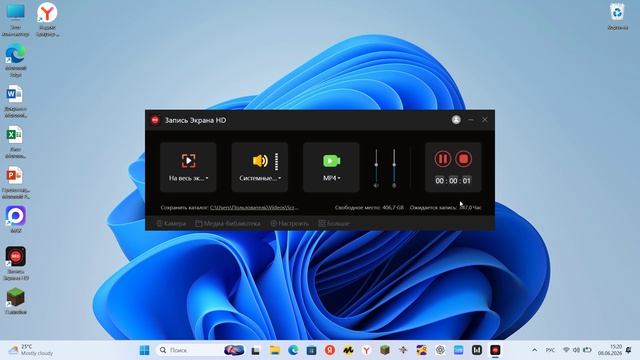Viewport: 640px width, 360px height.
Task: Open the save folder path link
Action: [x=254, y=207]
